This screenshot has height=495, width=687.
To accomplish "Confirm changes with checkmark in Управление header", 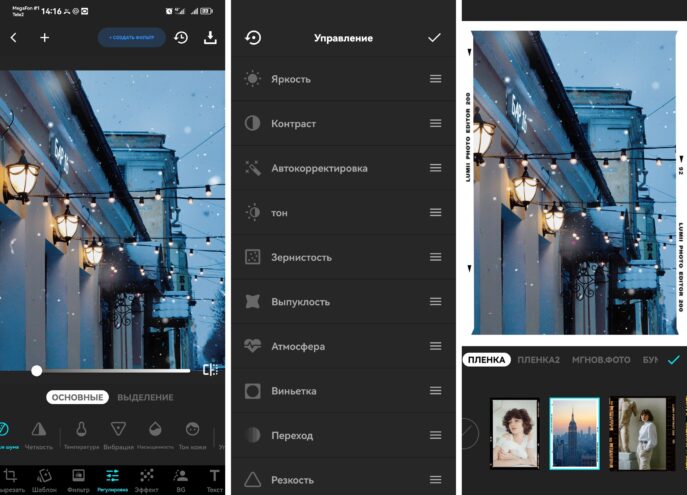I will pyautogui.click(x=434, y=38).
